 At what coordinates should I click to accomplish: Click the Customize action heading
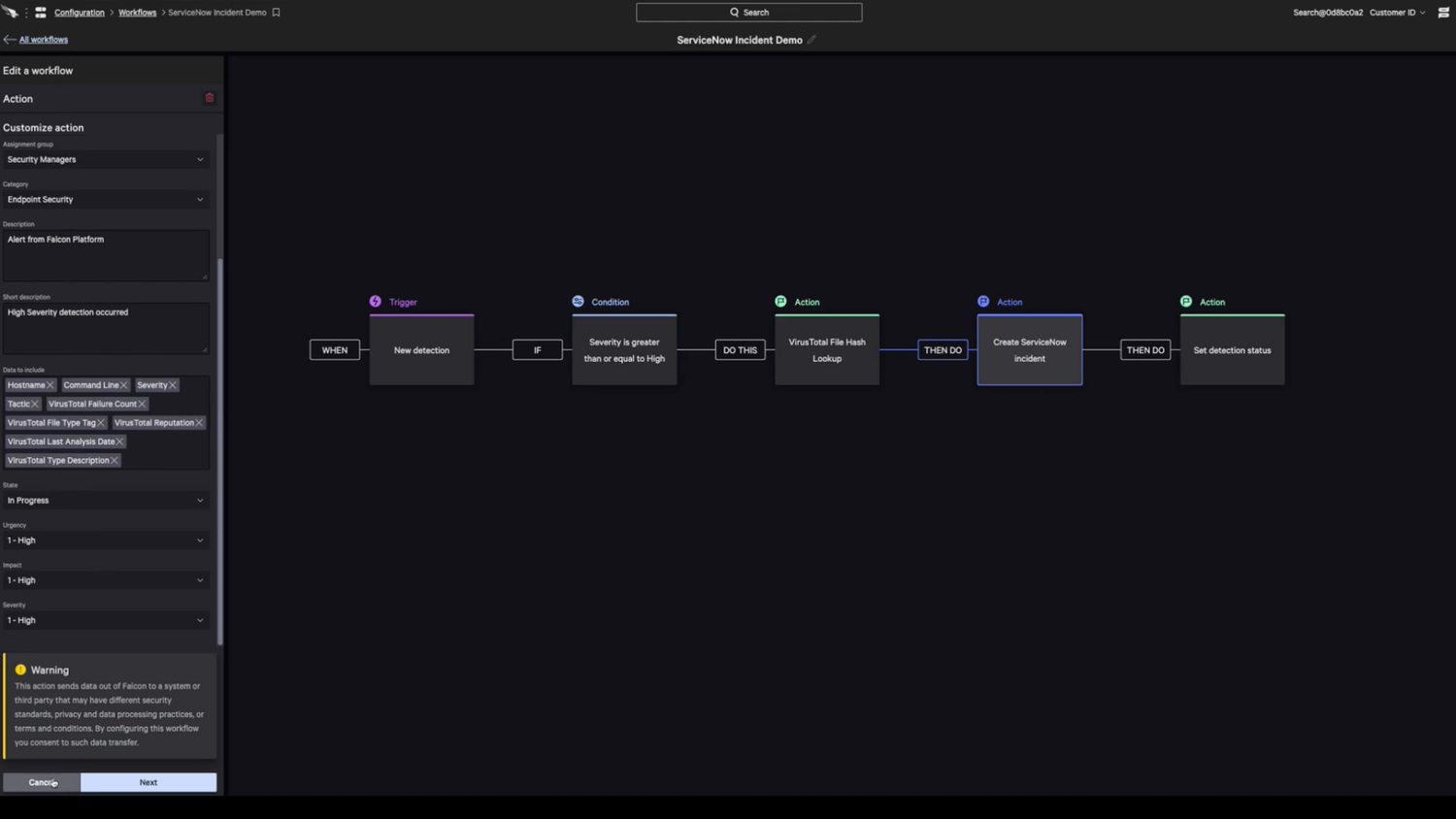pyautogui.click(x=44, y=128)
